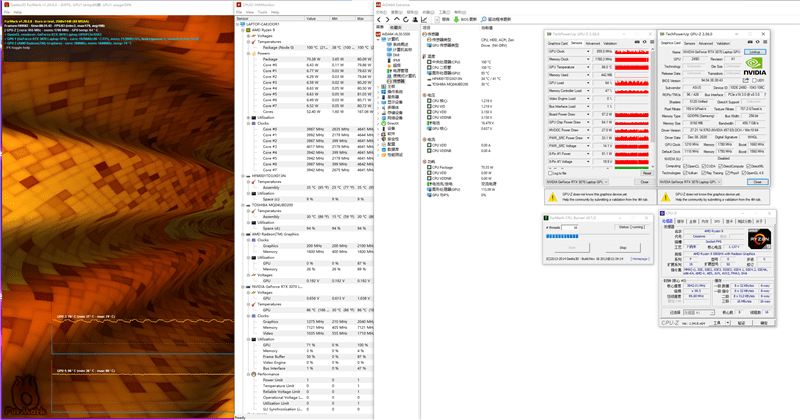
Task: Toggle the Ray Tracing checkbox
Action: tap(704, 173)
